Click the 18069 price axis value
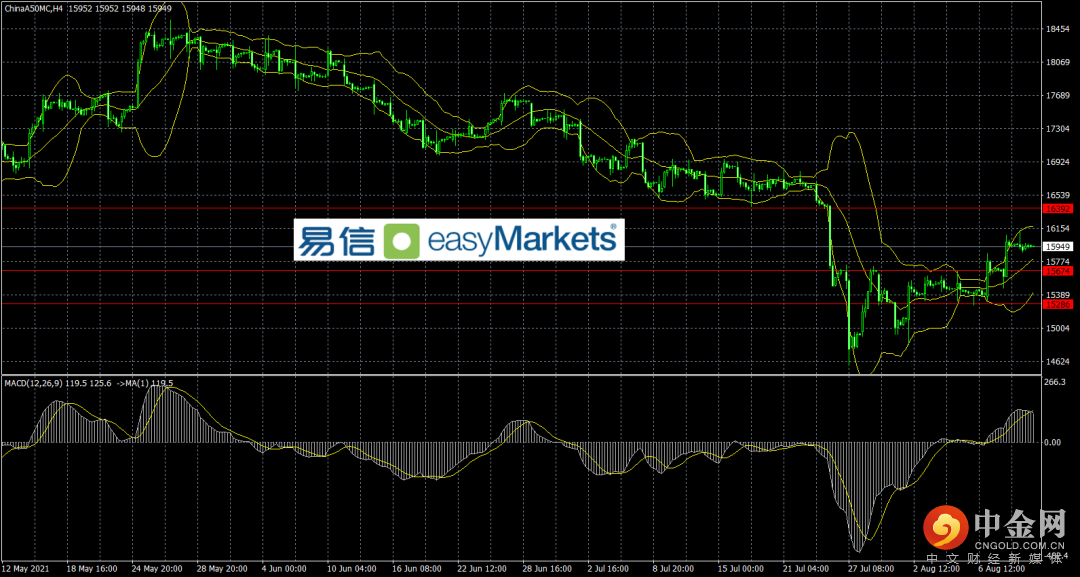Screen dimensions: 1080x577 tap(1057, 62)
